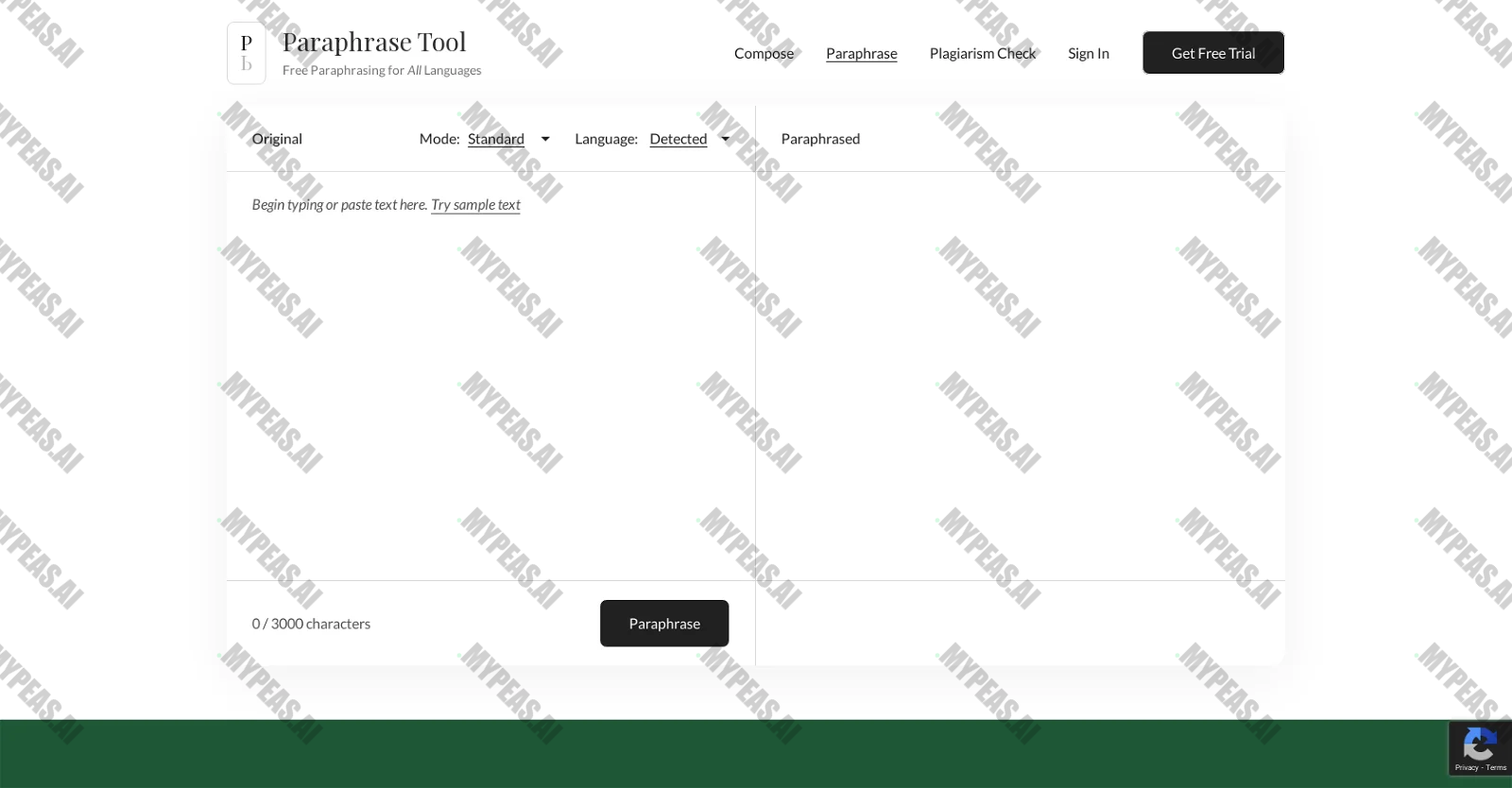The image size is (1512, 788).
Task: Open the Mode dropdown arrow
Action: coord(545,139)
